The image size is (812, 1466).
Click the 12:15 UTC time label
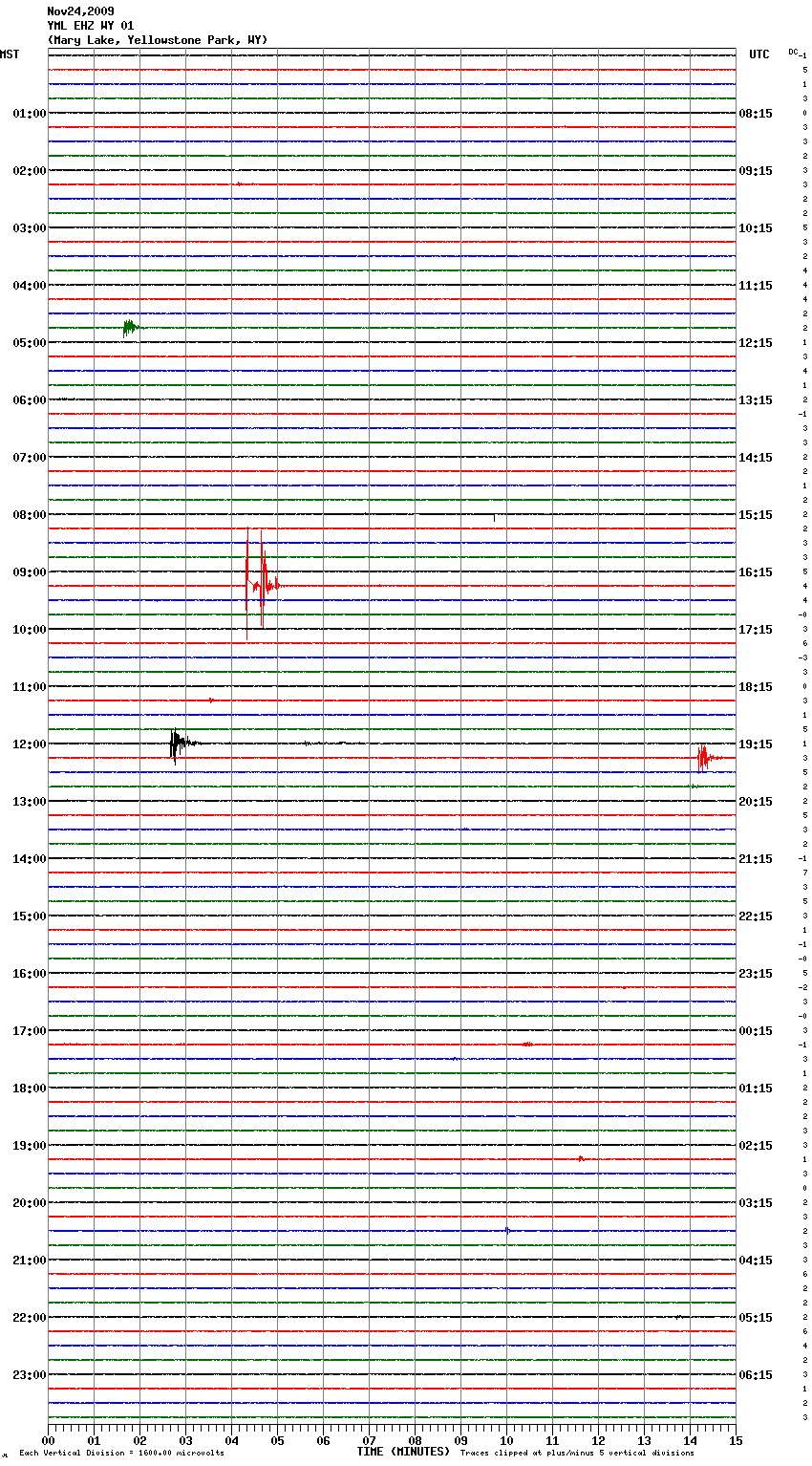point(756,343)
